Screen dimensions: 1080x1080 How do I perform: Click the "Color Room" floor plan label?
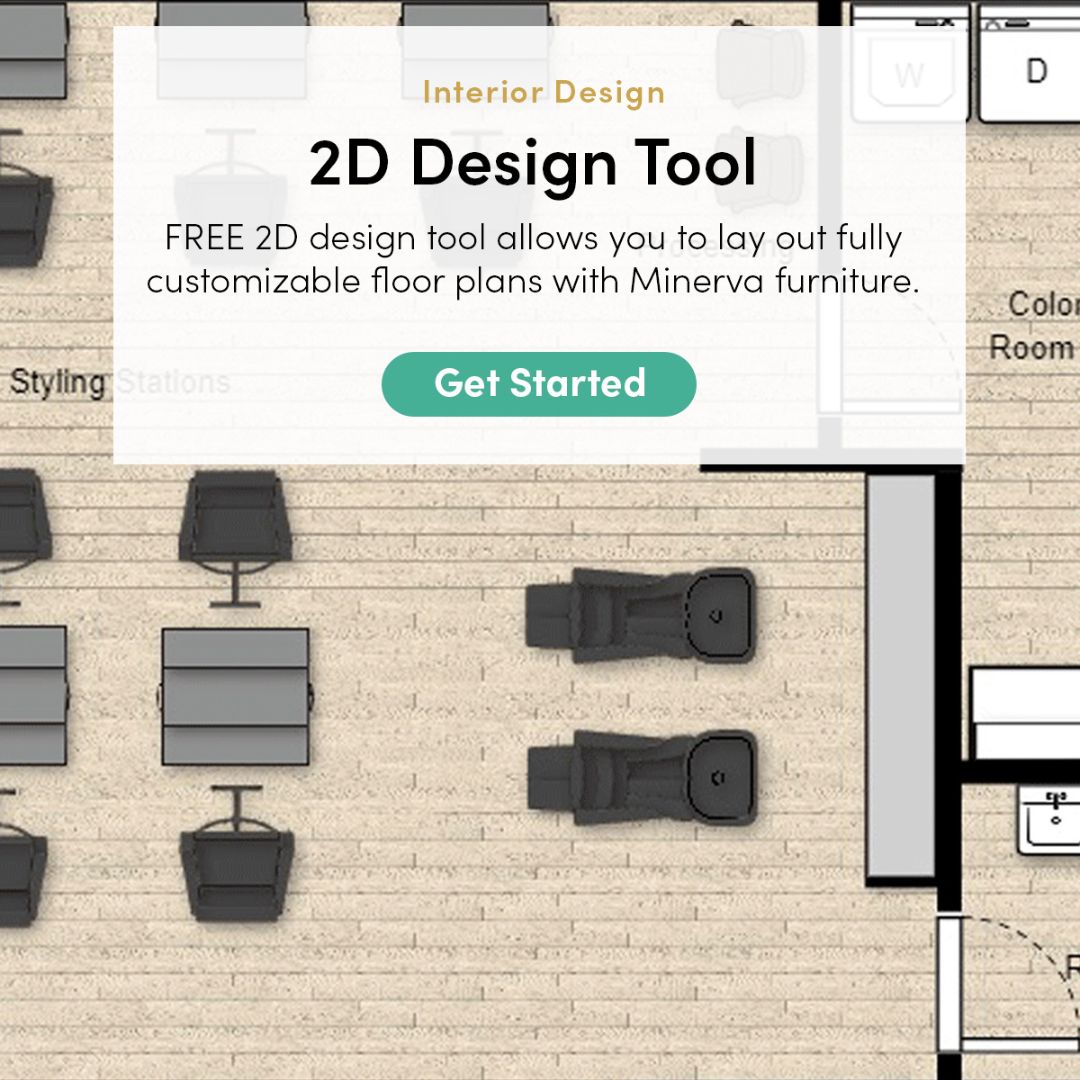coord(1034,325)
